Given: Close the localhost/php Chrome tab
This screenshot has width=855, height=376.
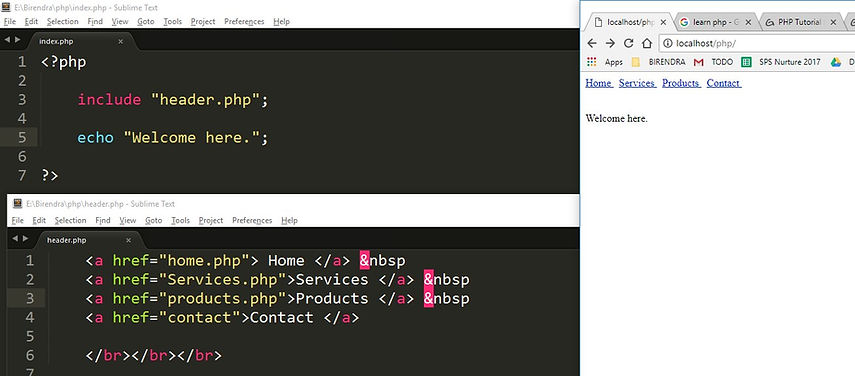Looking at the screenshot, I should pos(663,22).
